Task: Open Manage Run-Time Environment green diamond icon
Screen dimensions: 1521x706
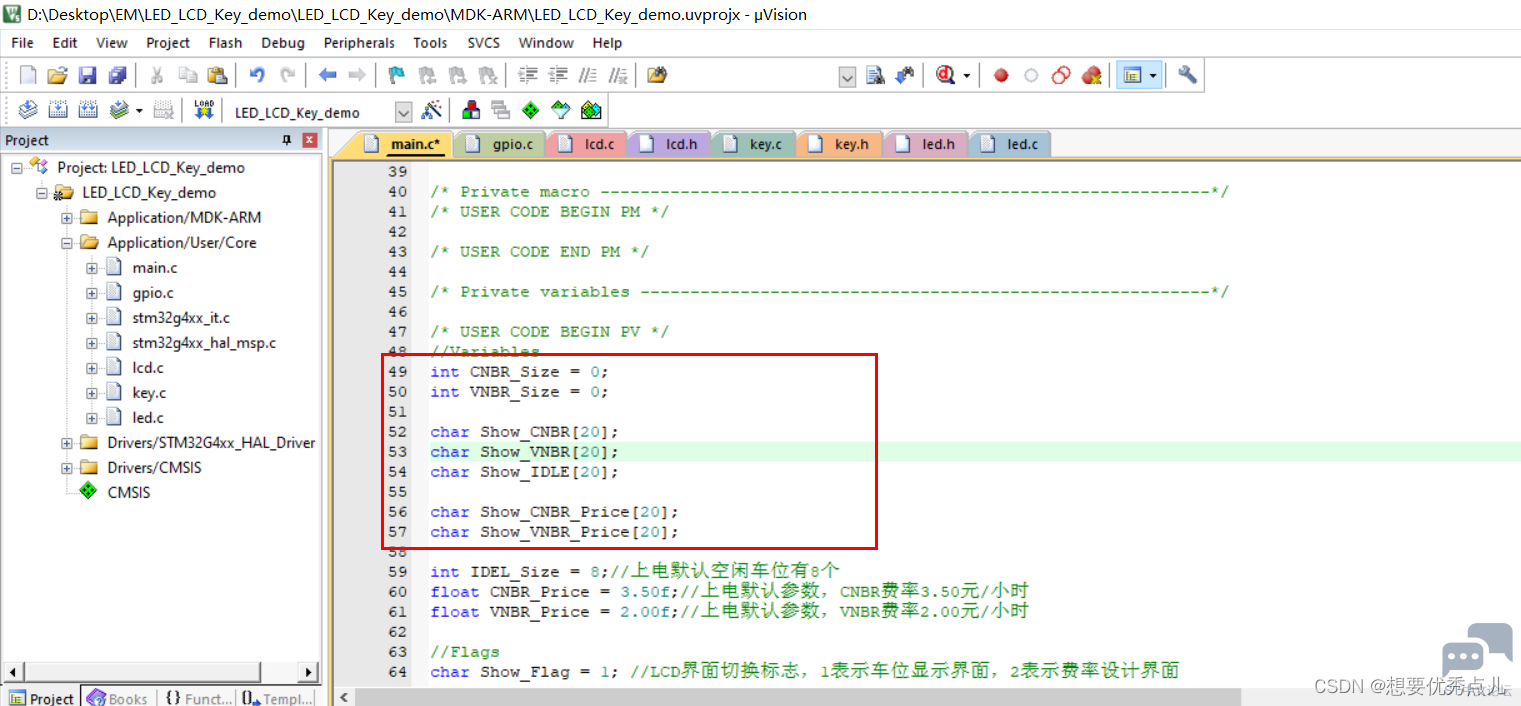Action: click(530, 111)
